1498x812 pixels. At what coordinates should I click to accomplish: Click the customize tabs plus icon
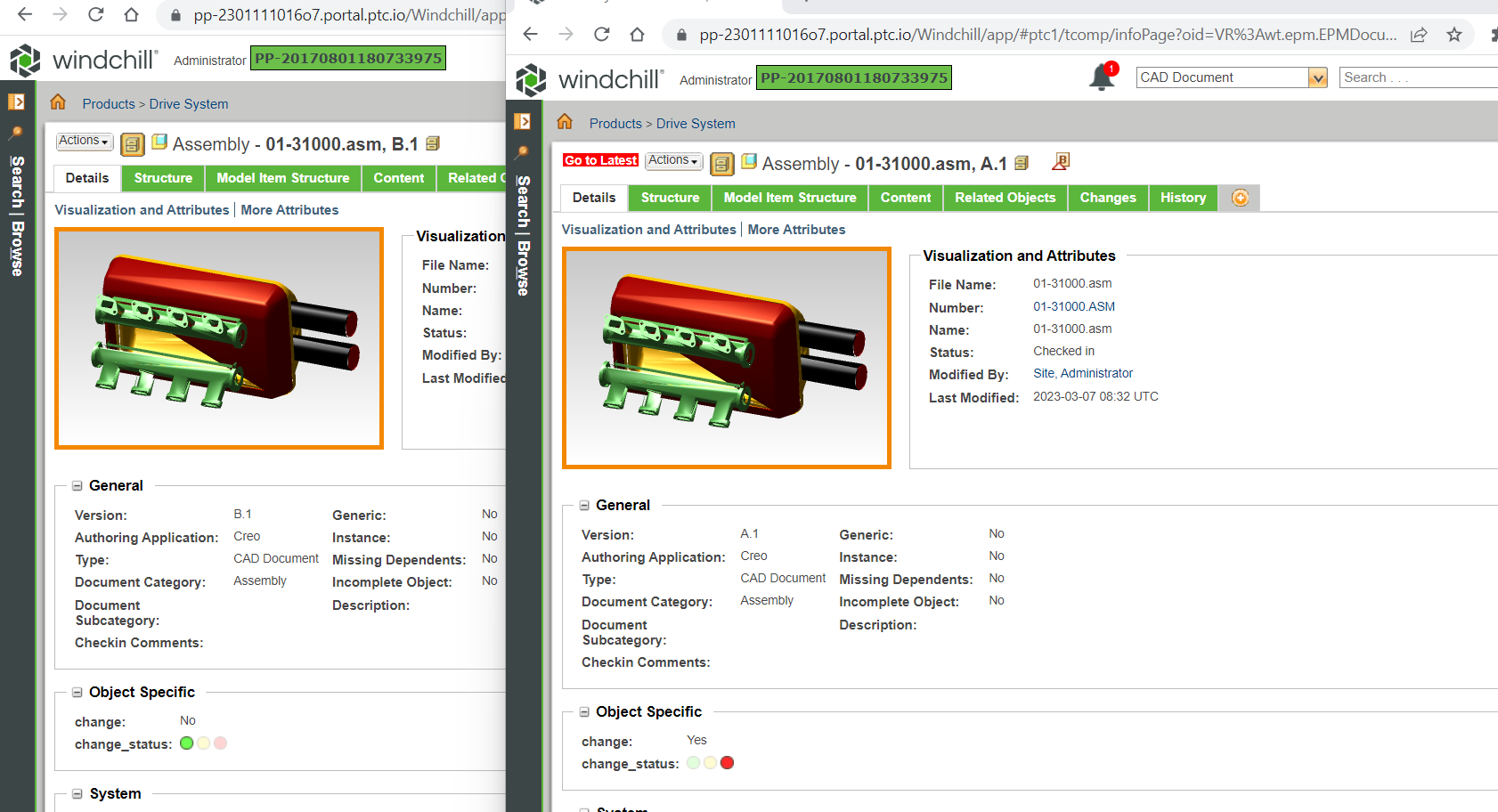click(1239, 198)
